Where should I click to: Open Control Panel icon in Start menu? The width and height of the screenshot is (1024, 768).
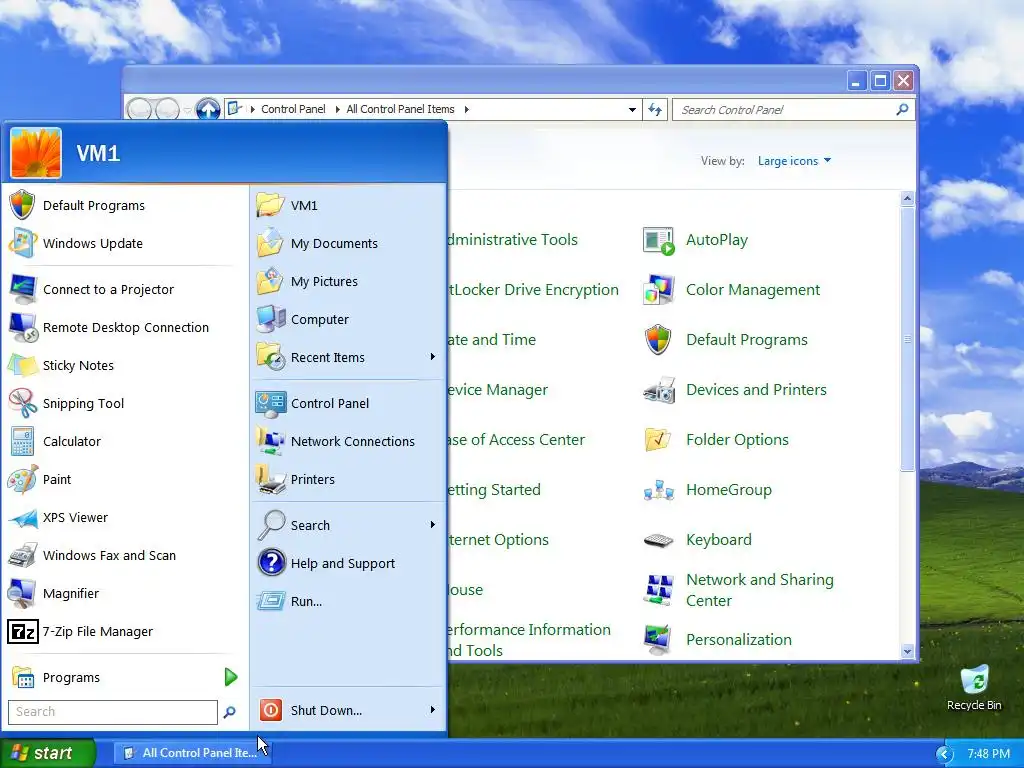[270, 404]
